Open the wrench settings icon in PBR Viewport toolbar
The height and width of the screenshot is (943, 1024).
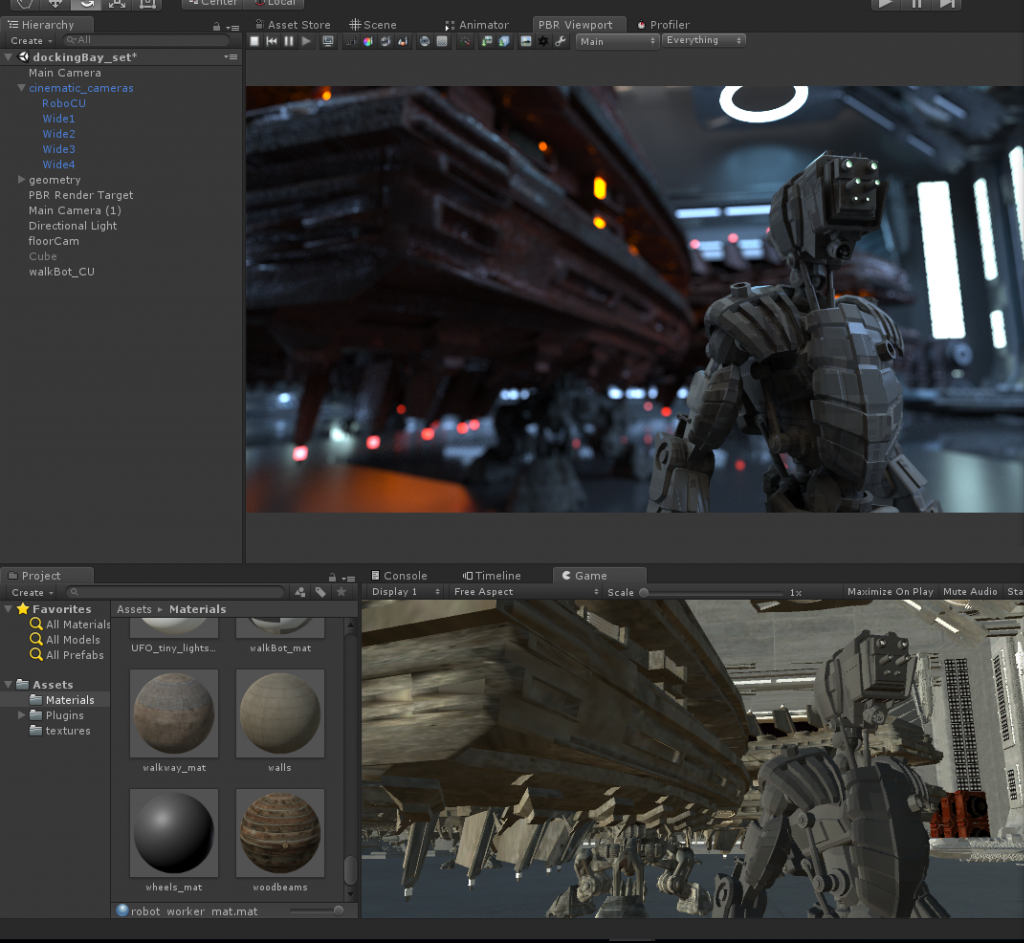pos(560,41)
